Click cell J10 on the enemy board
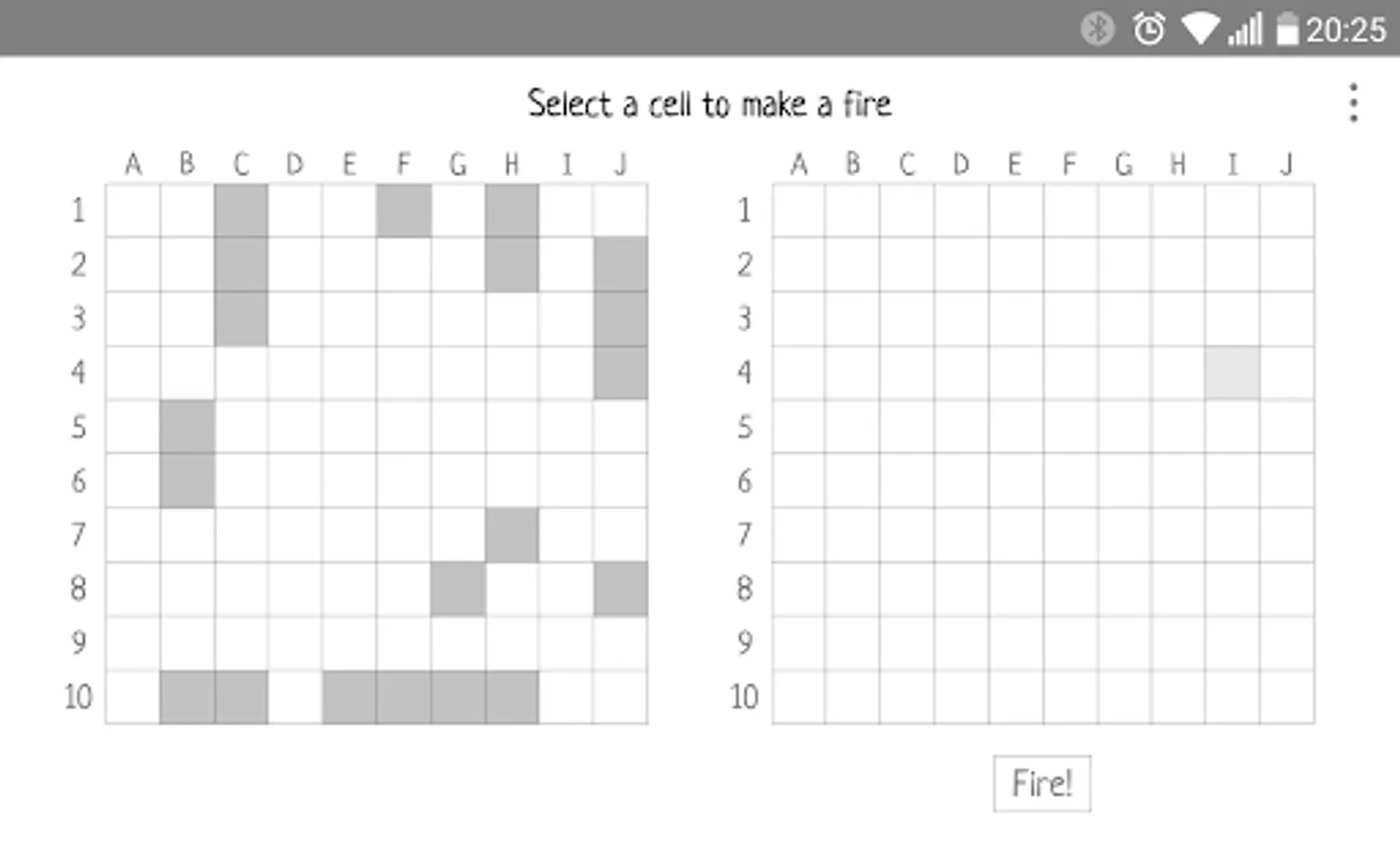The image size is (1400, 842). click(1287, 697)
